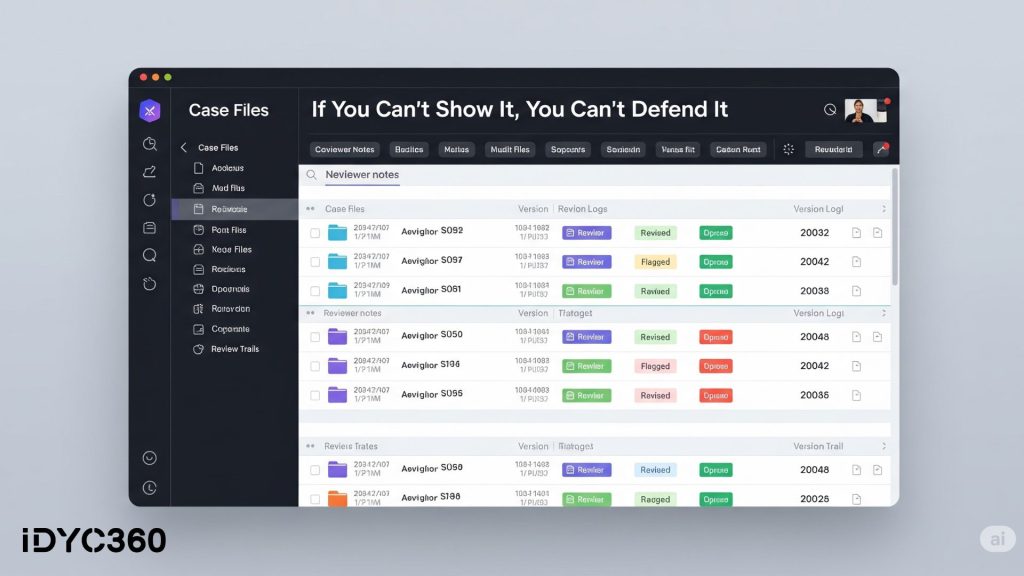Viewport: 1024px width, 576px height.
Task: Click the circular icon left of profile photo
Action: pyautogui.click(x=829, y=110)
